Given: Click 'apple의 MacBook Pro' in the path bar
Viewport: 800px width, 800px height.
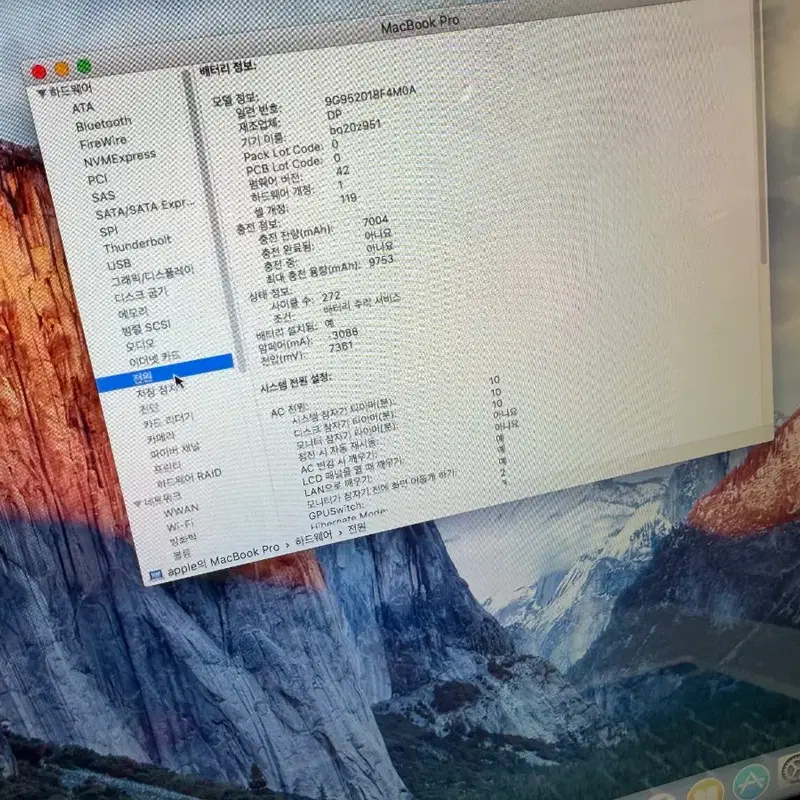Looking at the screenshot, I should [x=223, y=559].
